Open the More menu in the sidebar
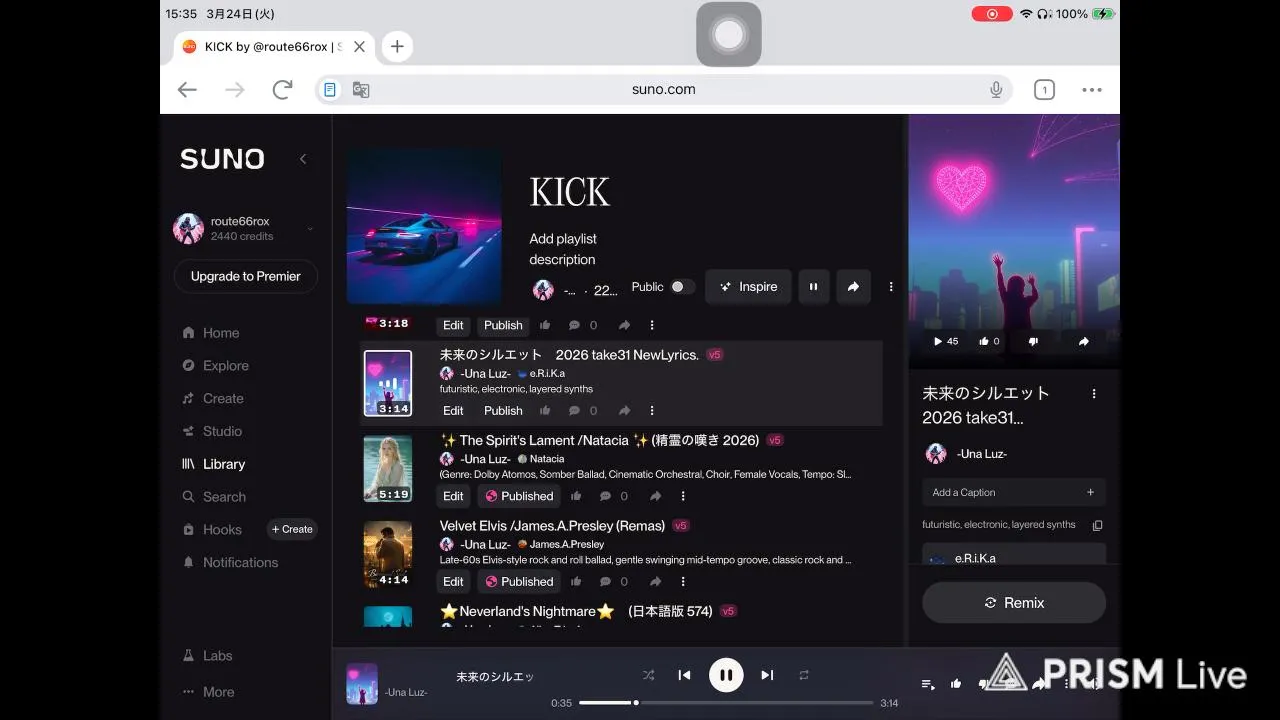Image resolution: width=1280 pixels, height=720 pixels. click(x=209, y=692)
